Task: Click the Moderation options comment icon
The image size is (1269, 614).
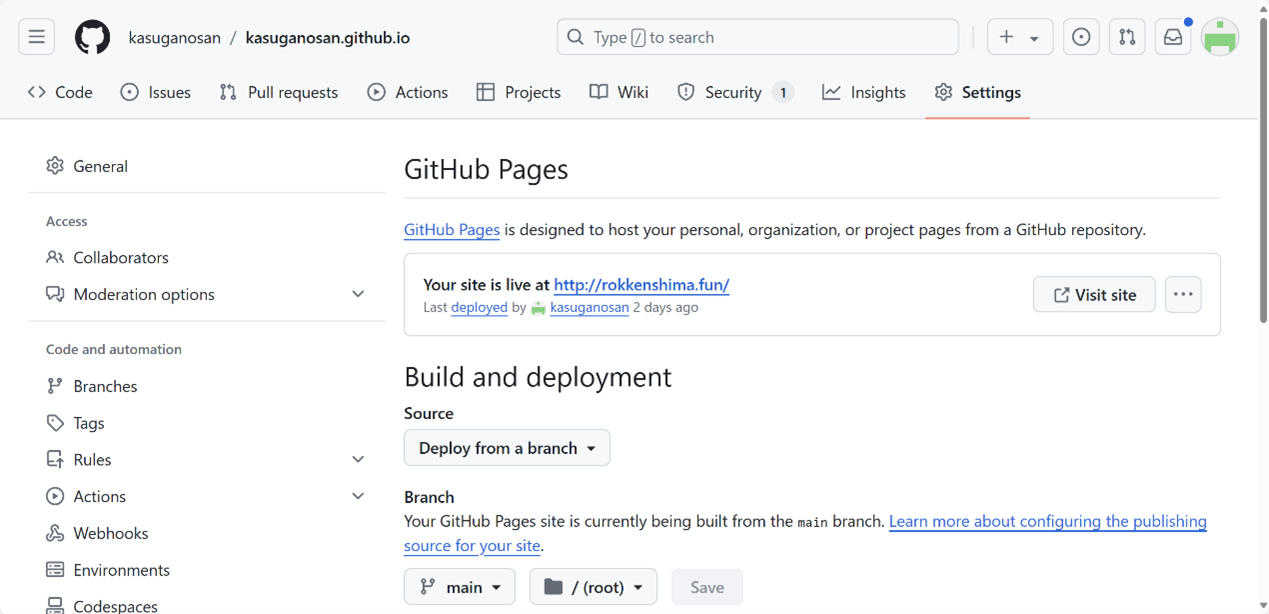Action: tap(55, 294)
